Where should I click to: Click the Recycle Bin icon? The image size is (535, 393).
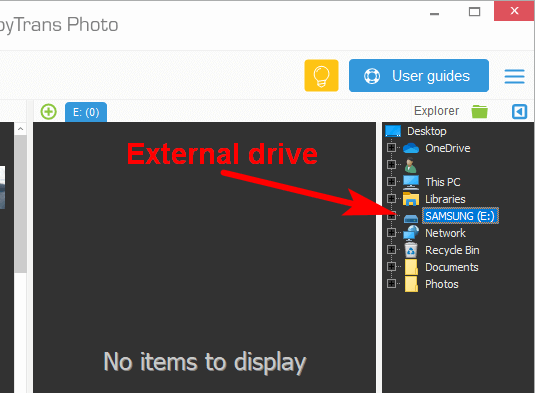tap(411, 250)
